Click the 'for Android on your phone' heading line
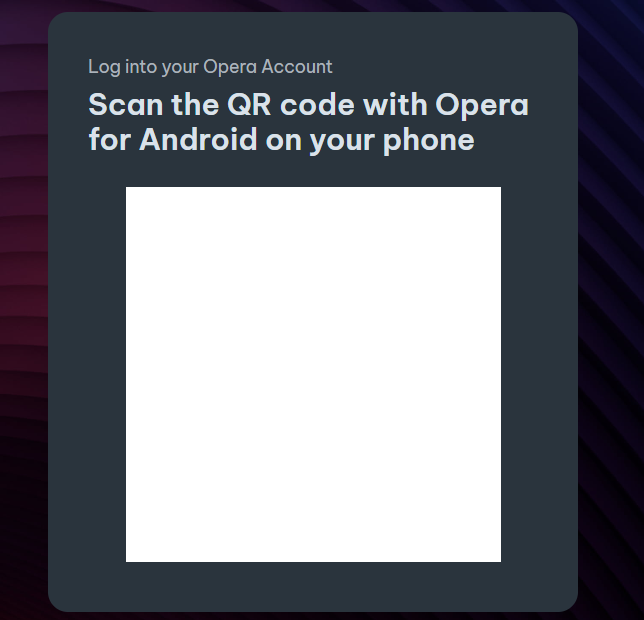Image resolution: width=644 pixels, height=620 pixels. 281,140
